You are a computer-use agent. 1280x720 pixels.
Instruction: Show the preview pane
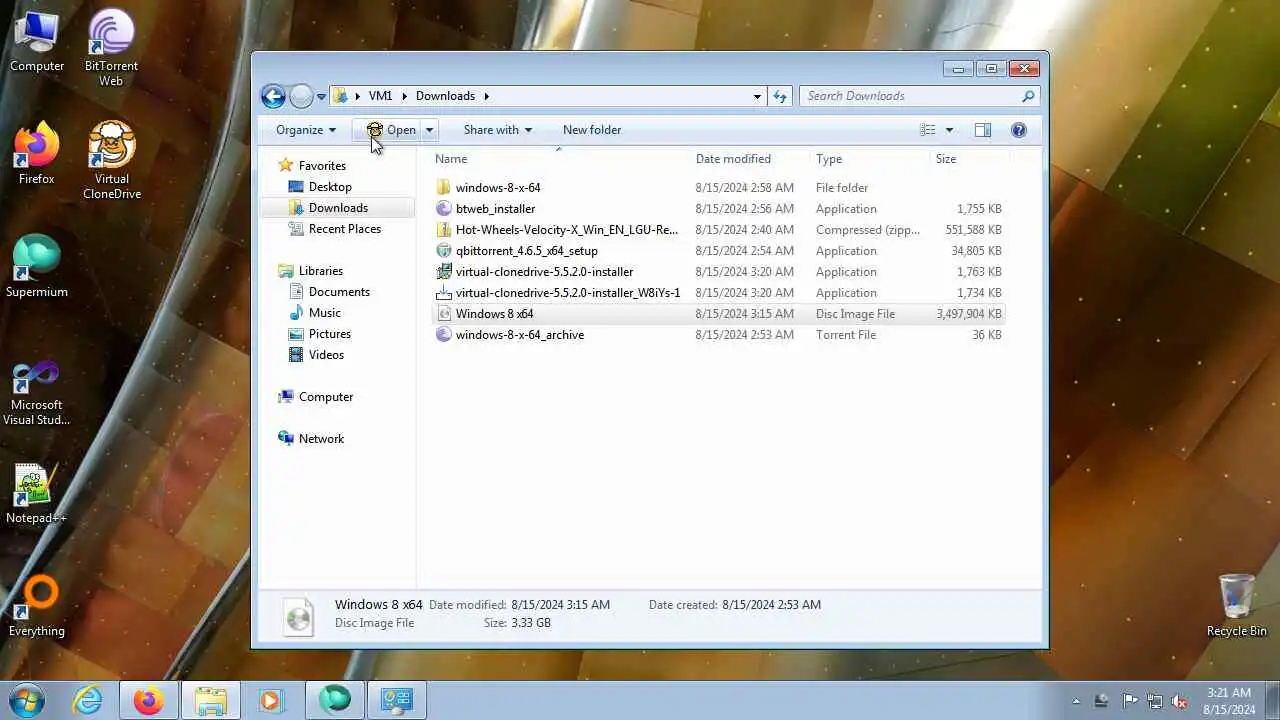[x=983, y=130]
